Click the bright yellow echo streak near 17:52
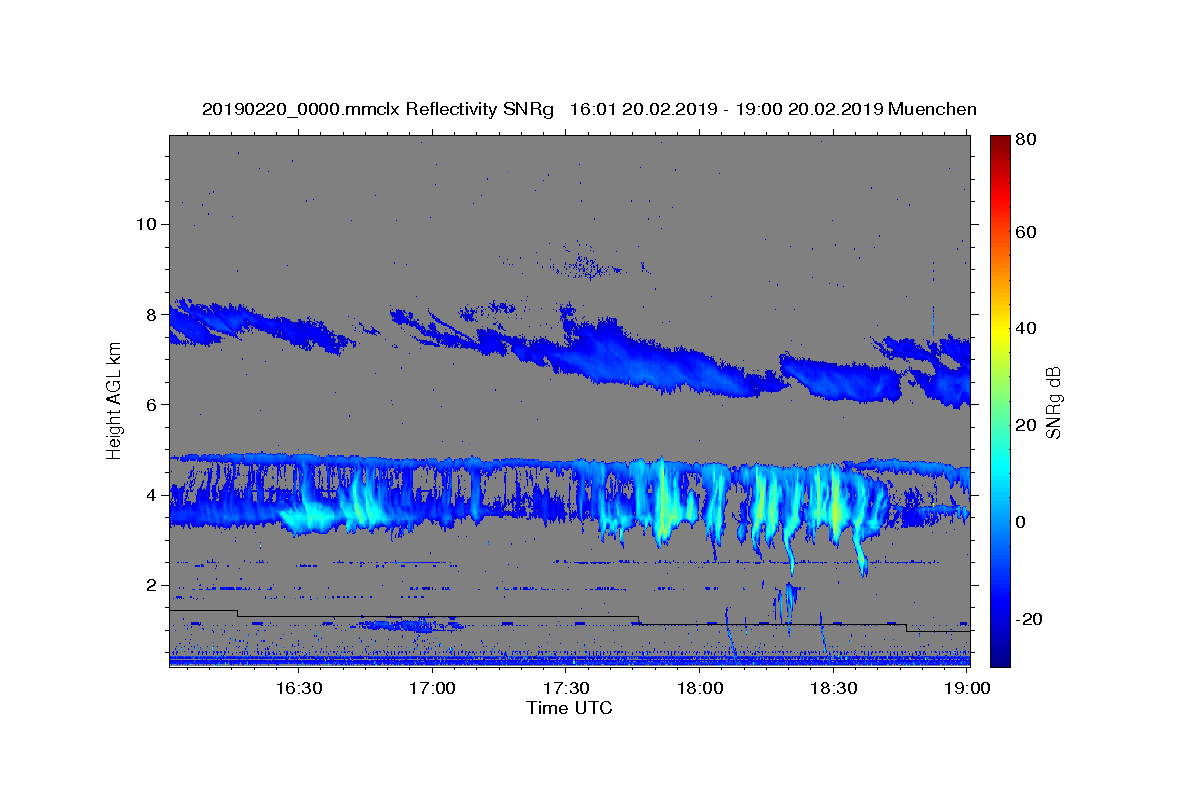The width and height of the screenshot is (1200, 800). click(x=663, y=505)
